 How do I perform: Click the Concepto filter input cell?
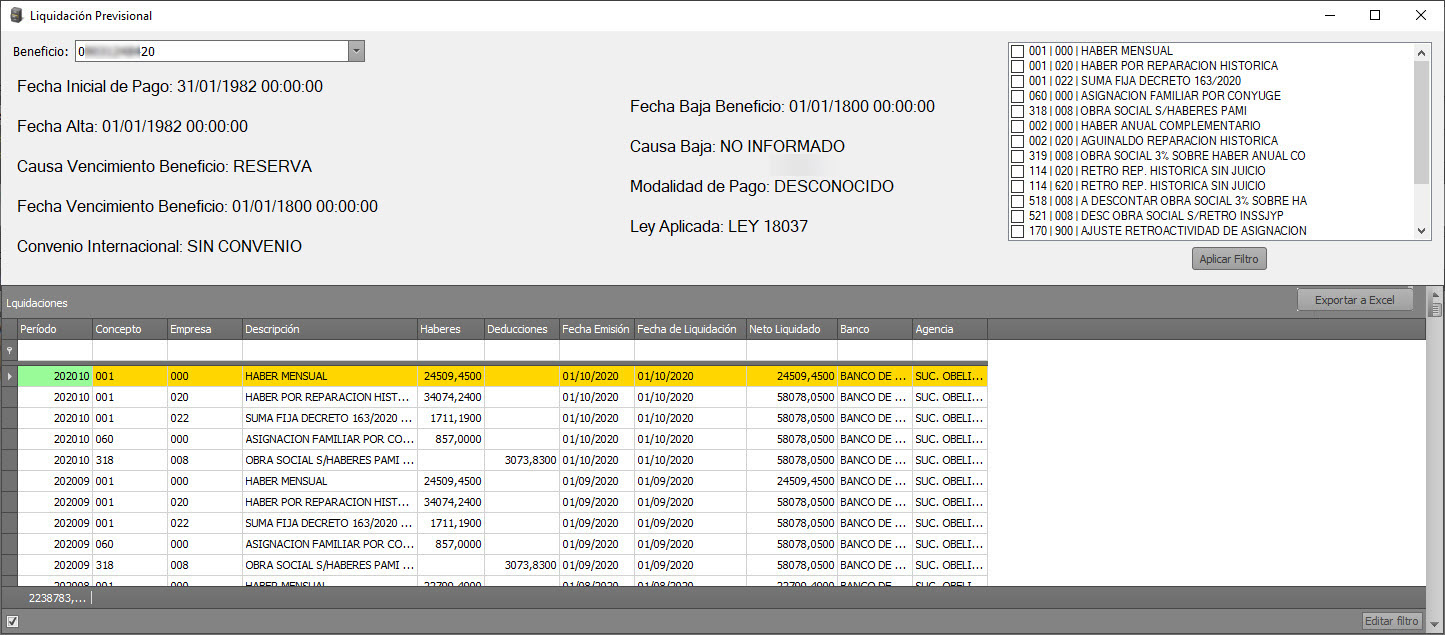point(130,351)
